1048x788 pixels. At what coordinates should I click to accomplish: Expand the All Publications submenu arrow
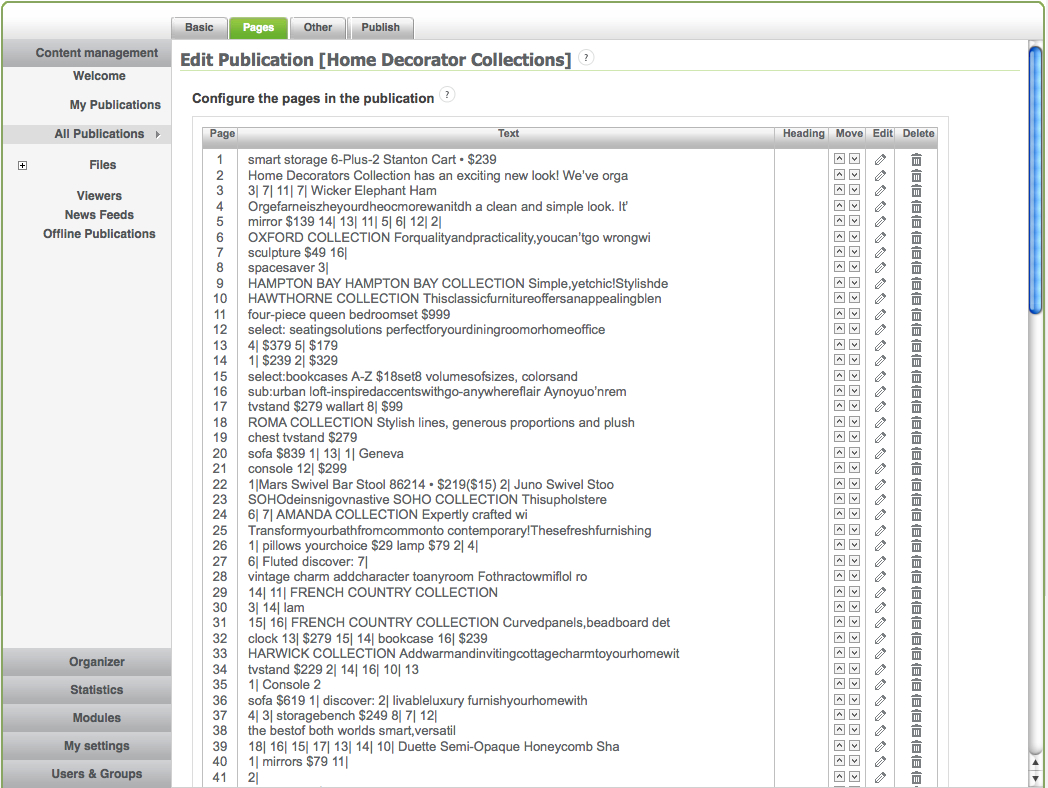coord(158,135)
